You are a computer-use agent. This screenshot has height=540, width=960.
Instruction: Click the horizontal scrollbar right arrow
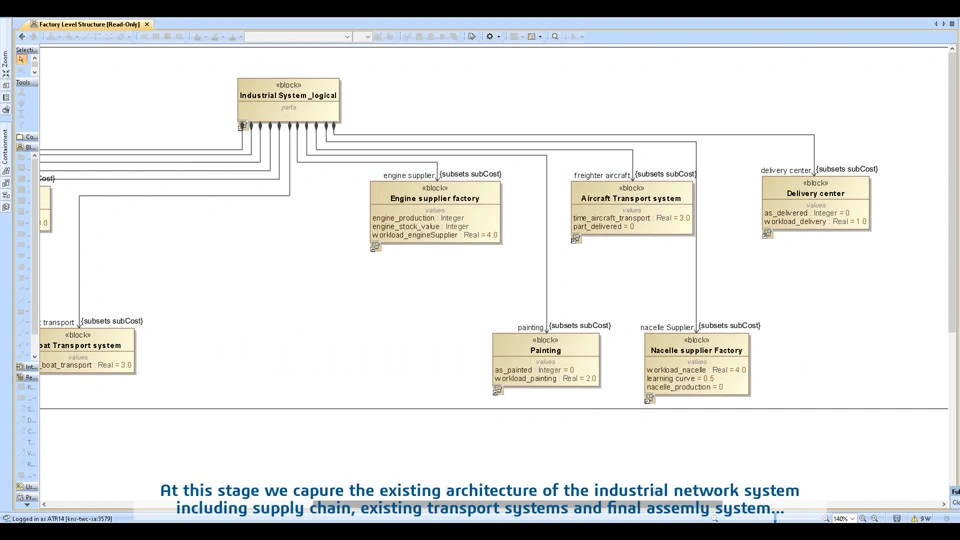pos(943,504)
